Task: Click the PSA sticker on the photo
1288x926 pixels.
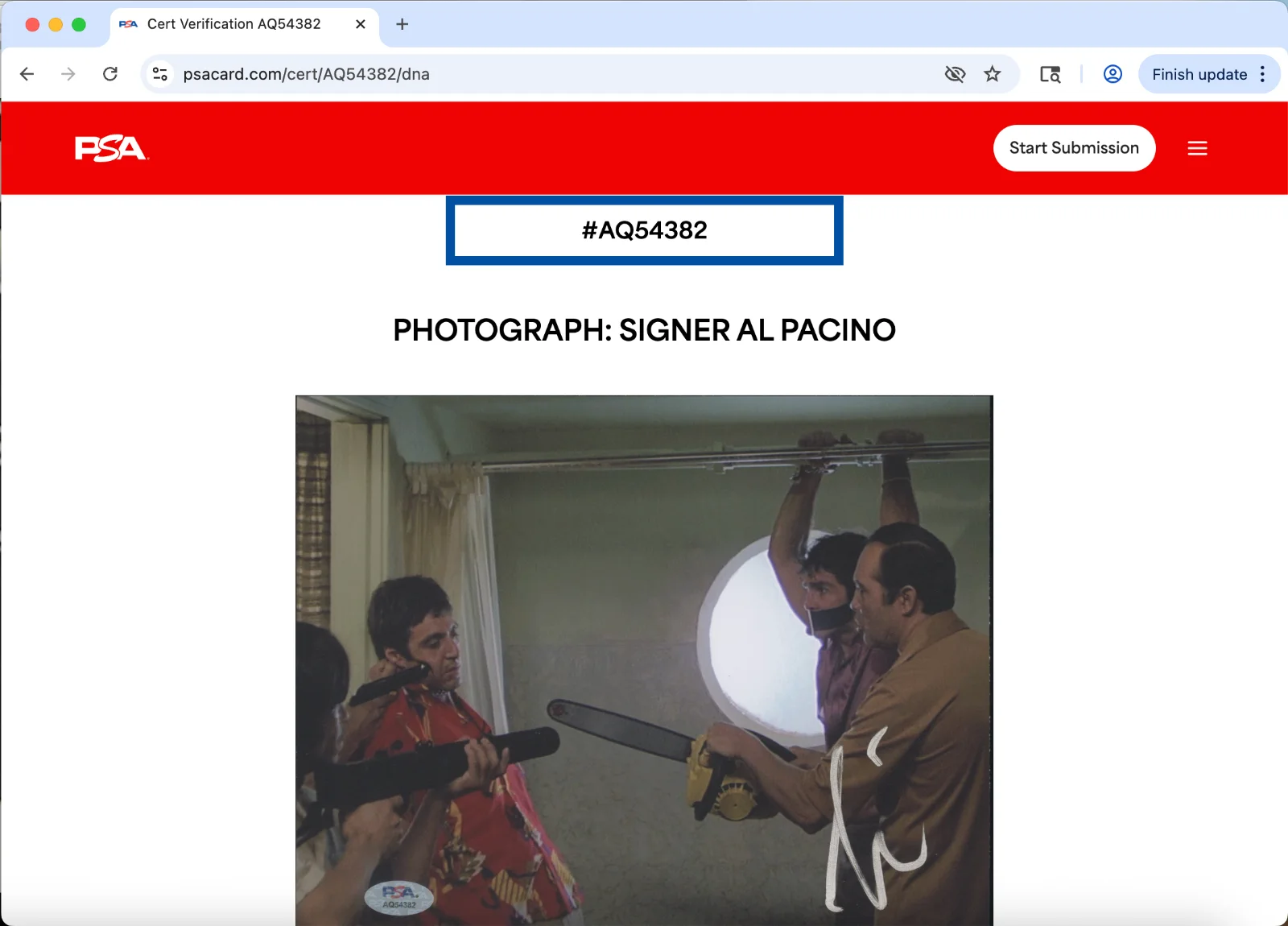Action: tap(399, 897)
